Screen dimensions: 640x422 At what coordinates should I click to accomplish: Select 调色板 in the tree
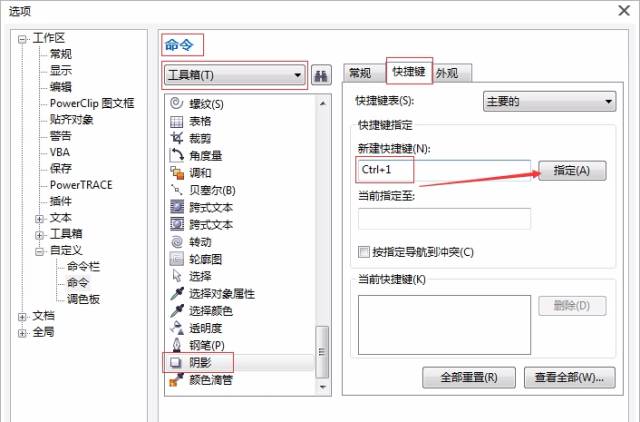84,299
